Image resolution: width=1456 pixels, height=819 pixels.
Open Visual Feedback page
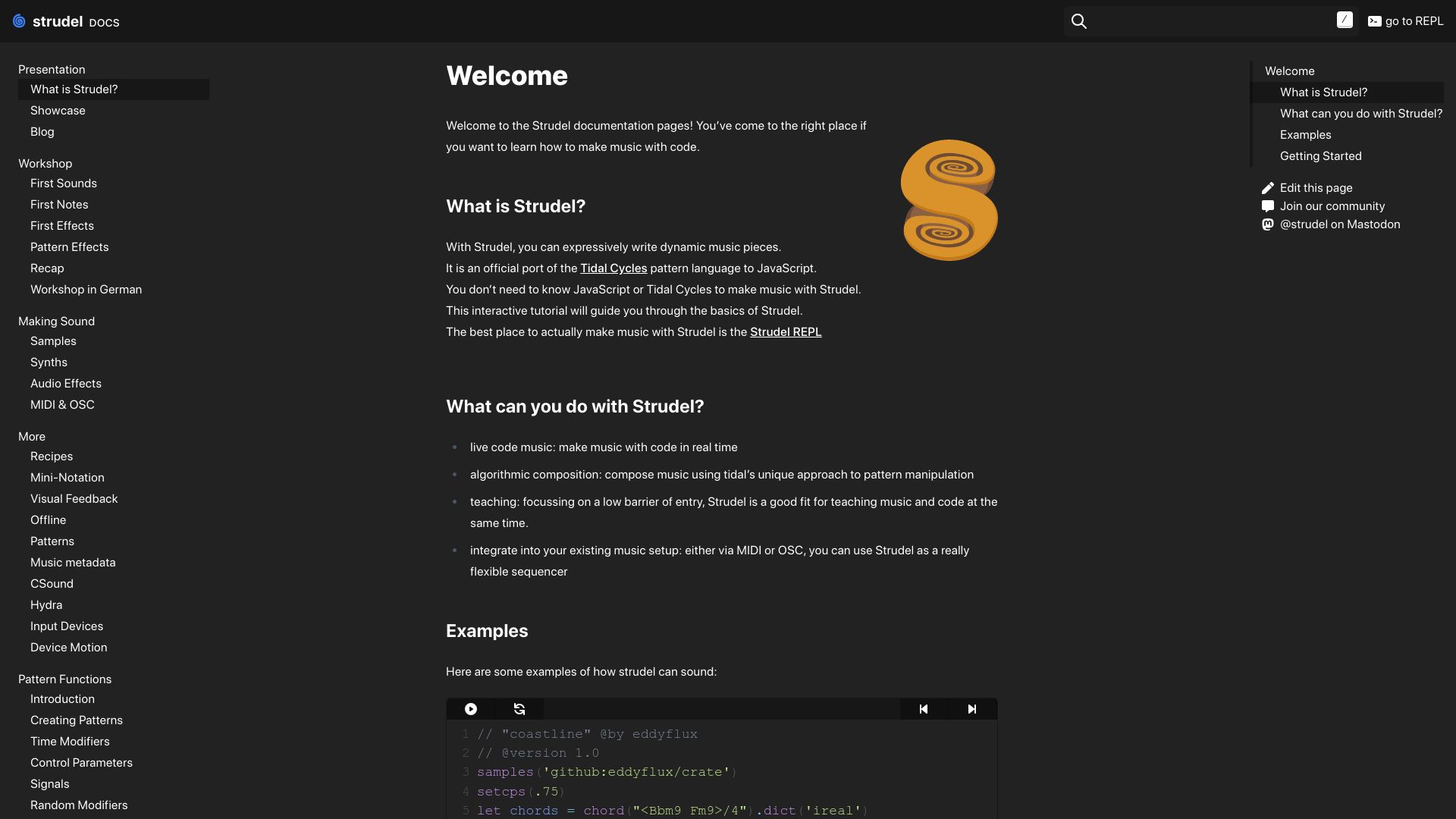(74, 499)
